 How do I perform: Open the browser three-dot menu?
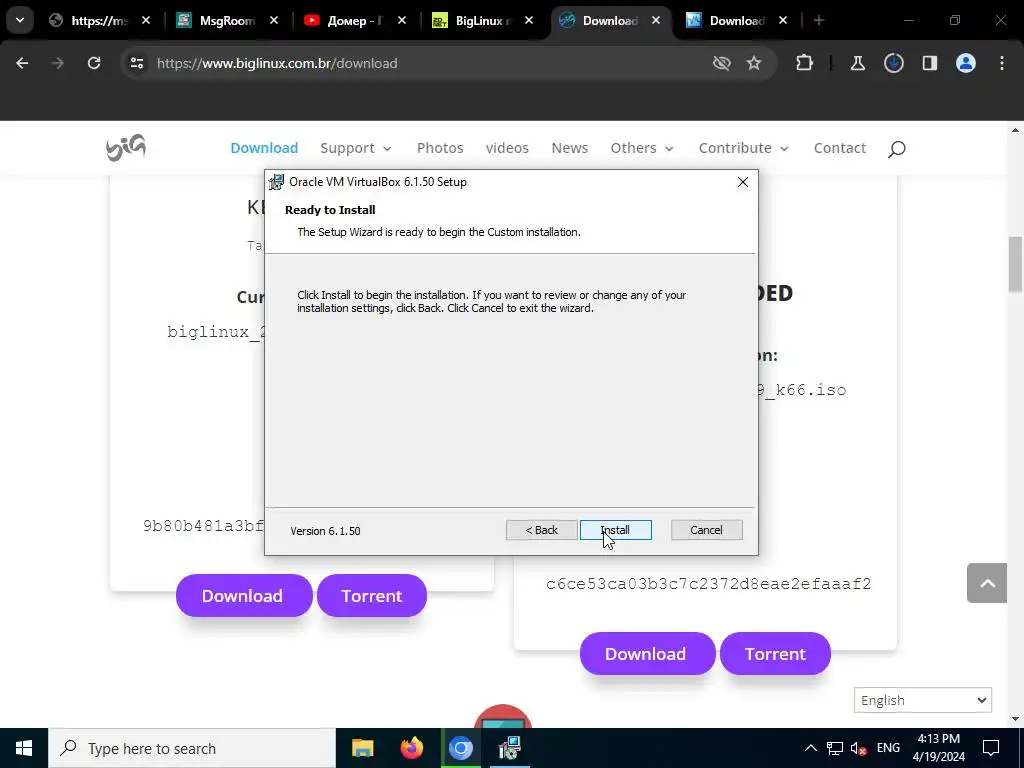[1002, 63]
